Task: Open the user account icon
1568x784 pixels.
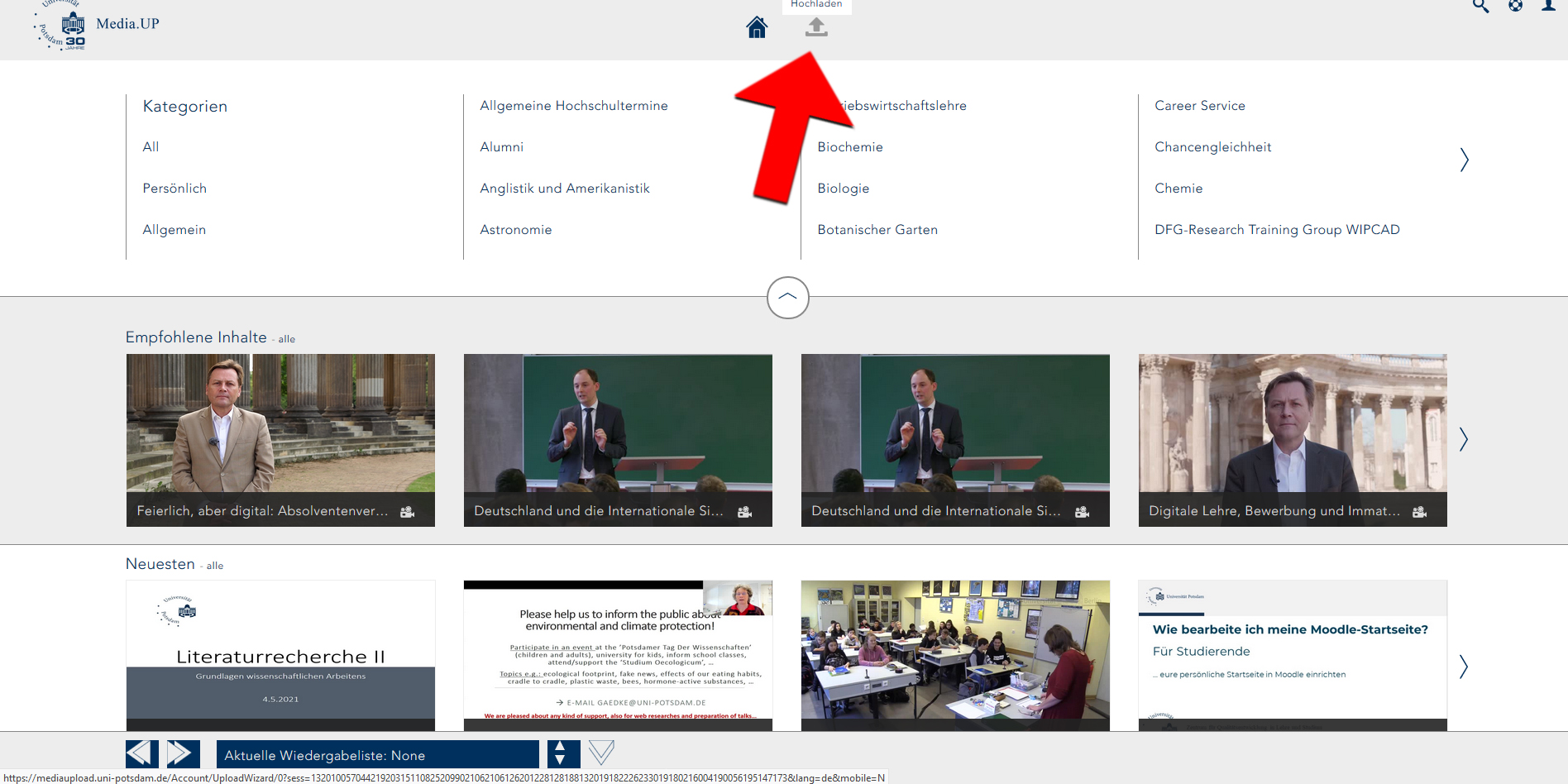Action: pyautogui.click(x=1548, y=7)
